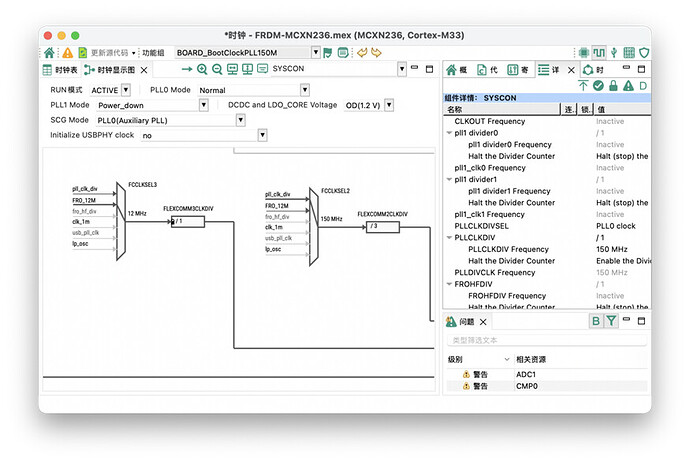The width and height of the screenshot is (690, 463).
Task: Open the shield security tool icon
Action: (644, 53)
